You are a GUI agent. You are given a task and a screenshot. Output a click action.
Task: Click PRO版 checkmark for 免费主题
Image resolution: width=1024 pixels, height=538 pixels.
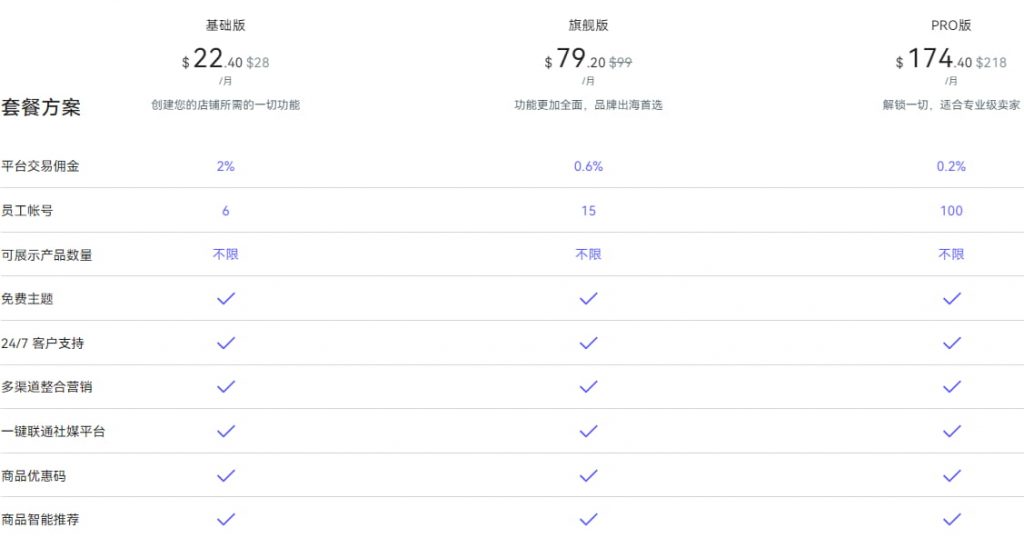click(951, 298)
